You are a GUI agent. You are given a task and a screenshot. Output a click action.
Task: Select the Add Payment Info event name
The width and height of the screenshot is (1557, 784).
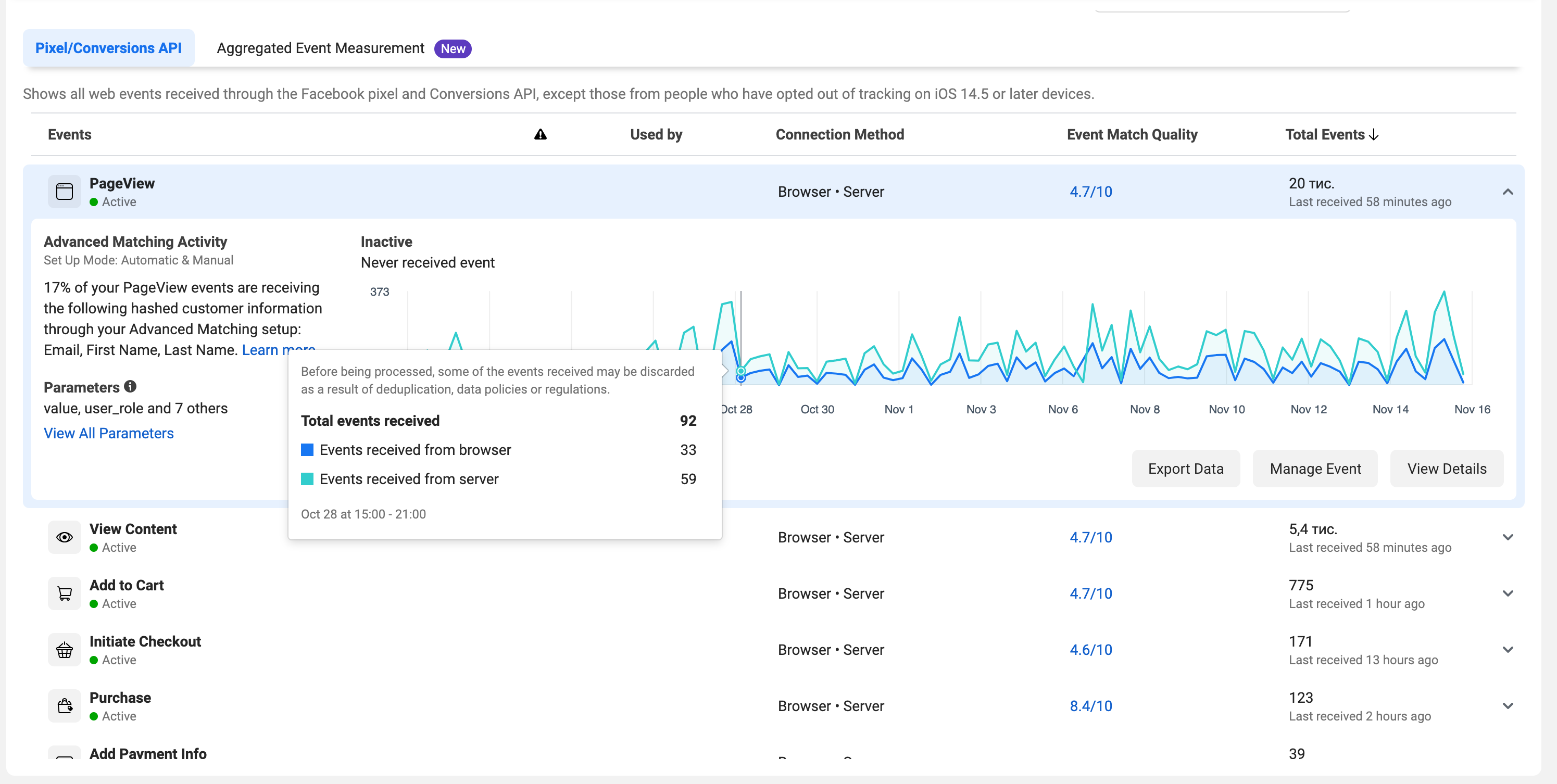point(148,753)
